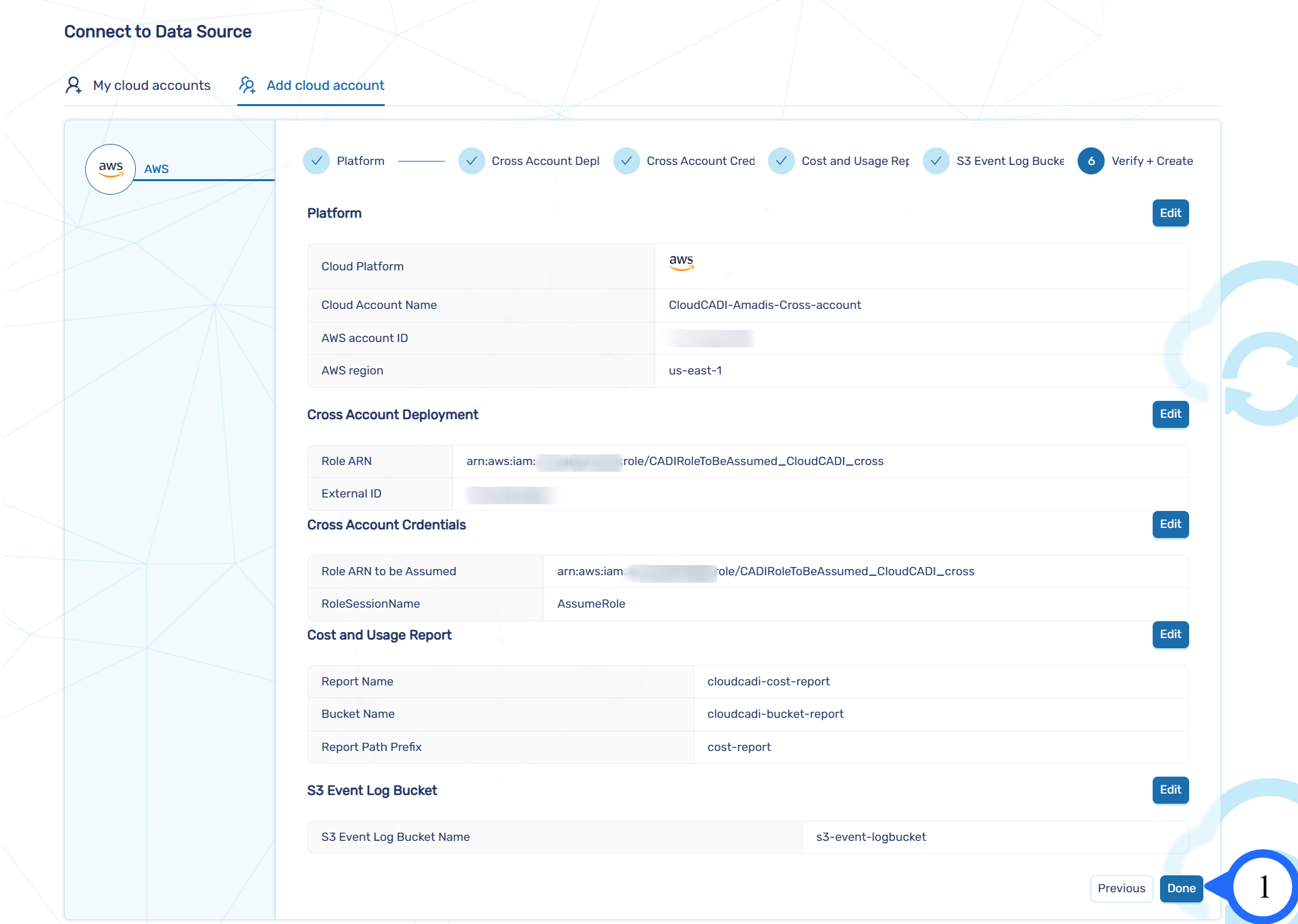Click Cost and Usage Report step checkmark
Viewport: 1298px width, 924px height.
pos(781,161)
